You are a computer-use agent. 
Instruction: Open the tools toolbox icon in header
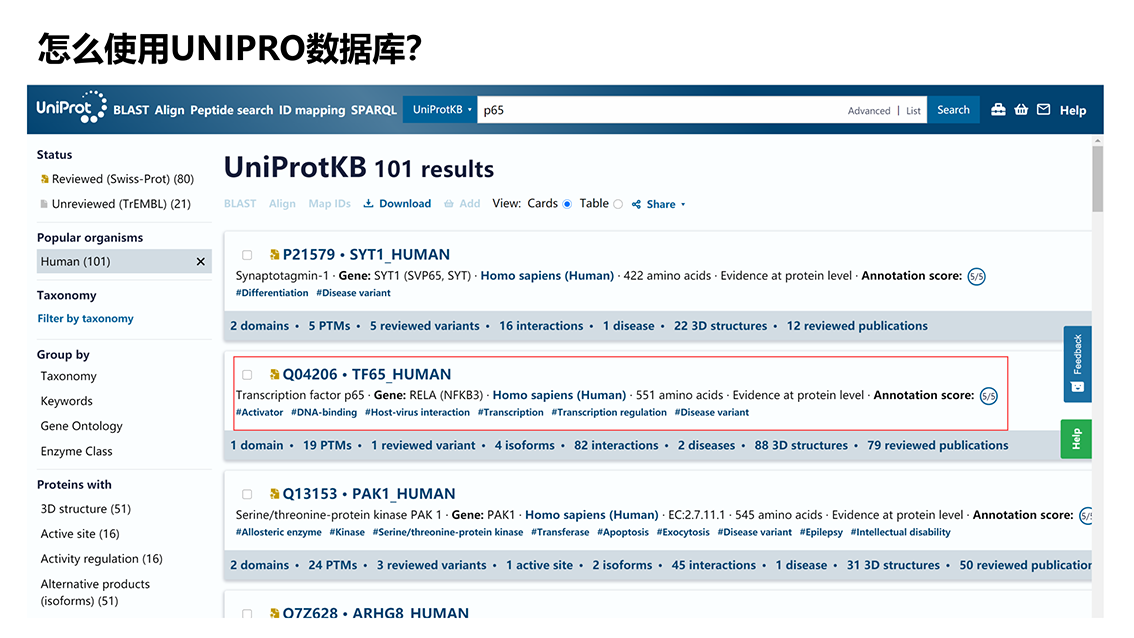click(998, 110)
